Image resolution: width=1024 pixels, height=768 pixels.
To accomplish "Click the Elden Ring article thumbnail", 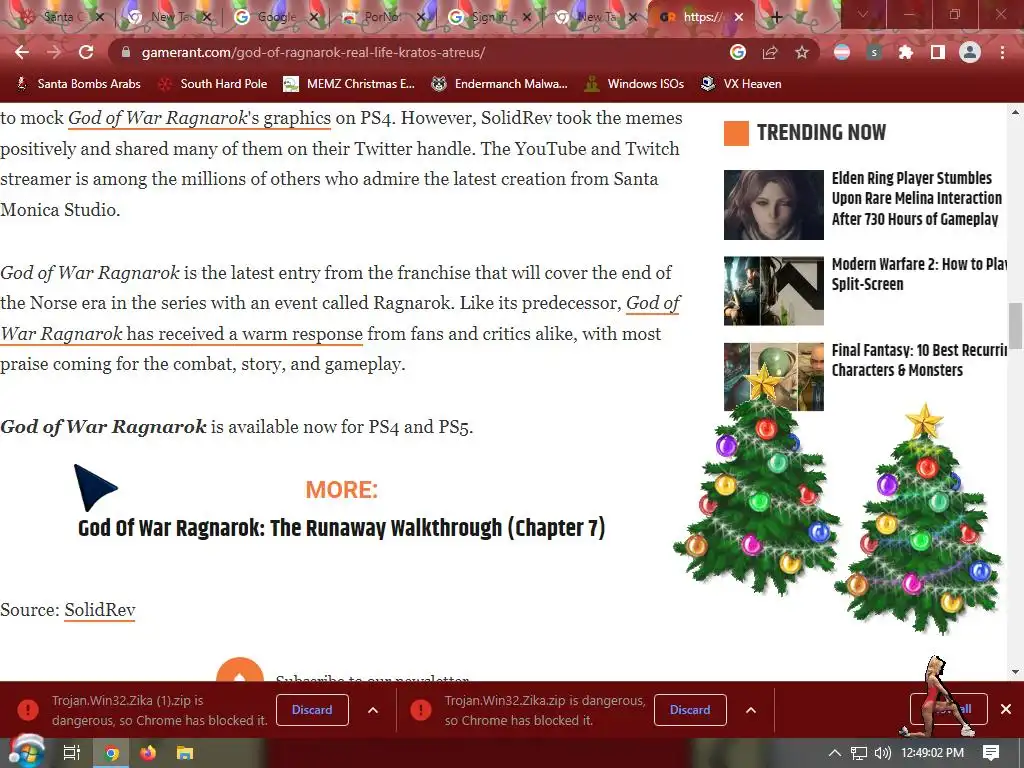I will 774,205.
